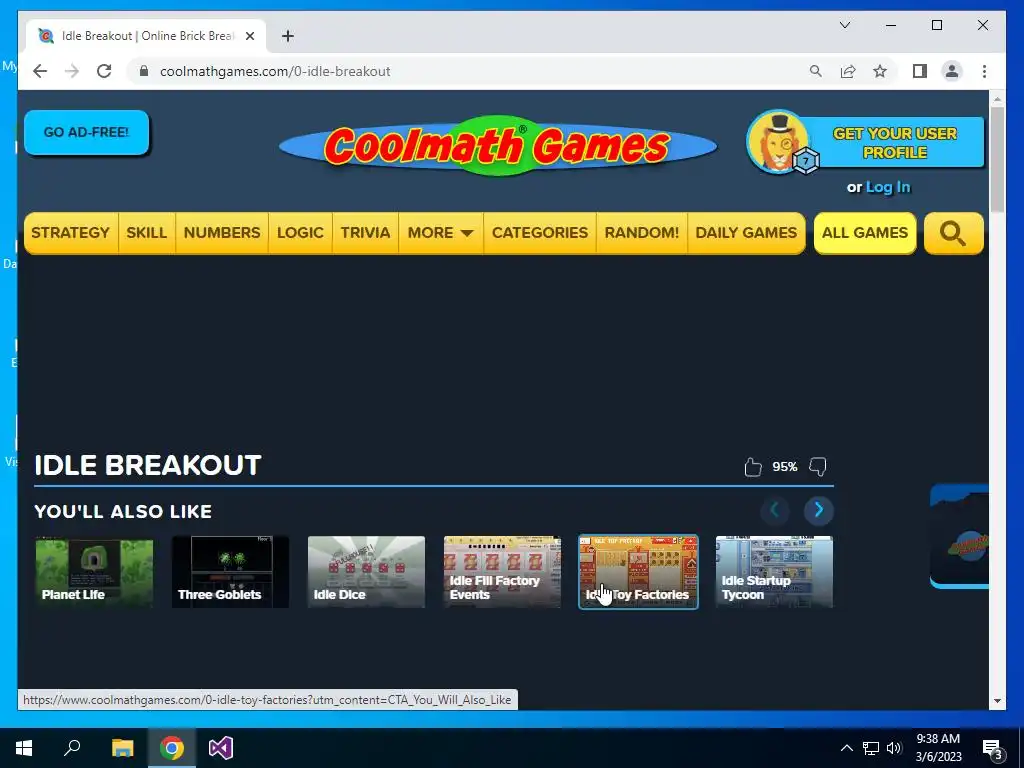Show hidden system tray icons

[846, 748]
